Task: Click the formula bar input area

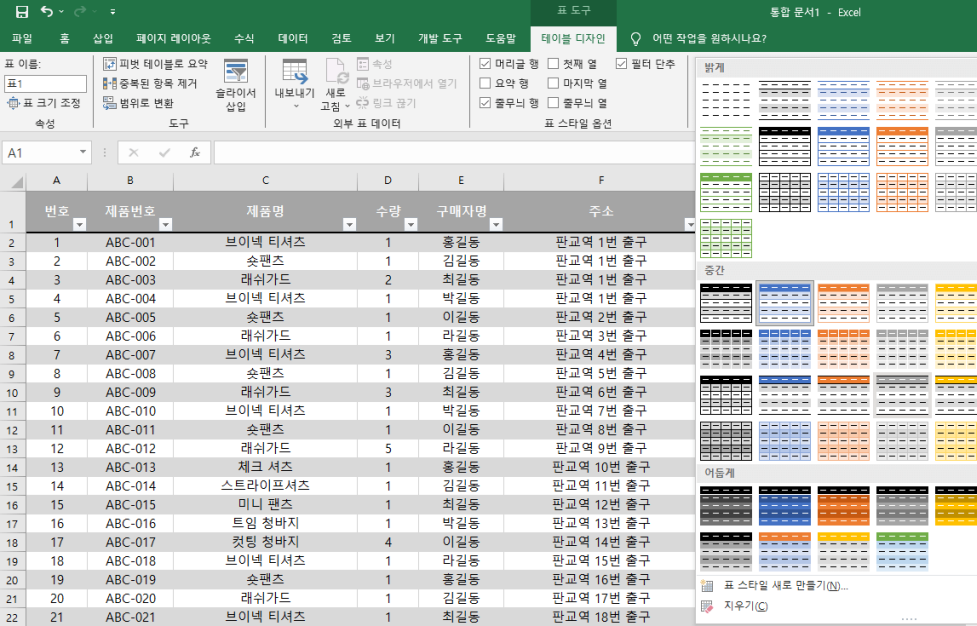Action: [x=454, y=153]
